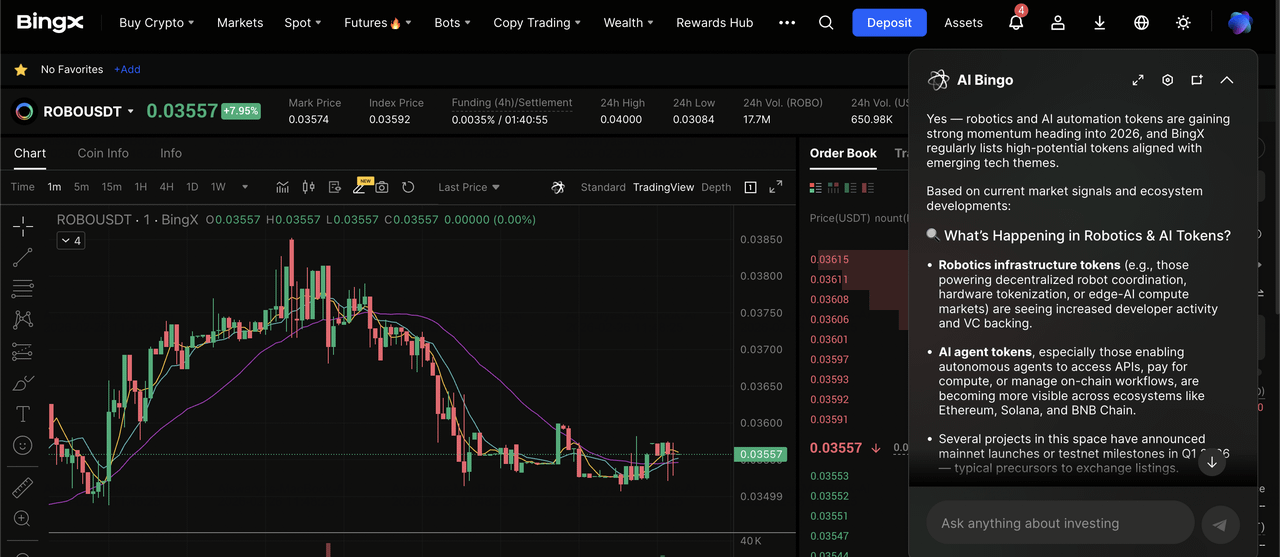Open the candlestick chart type icon
1280x557 pixels.
308,187
